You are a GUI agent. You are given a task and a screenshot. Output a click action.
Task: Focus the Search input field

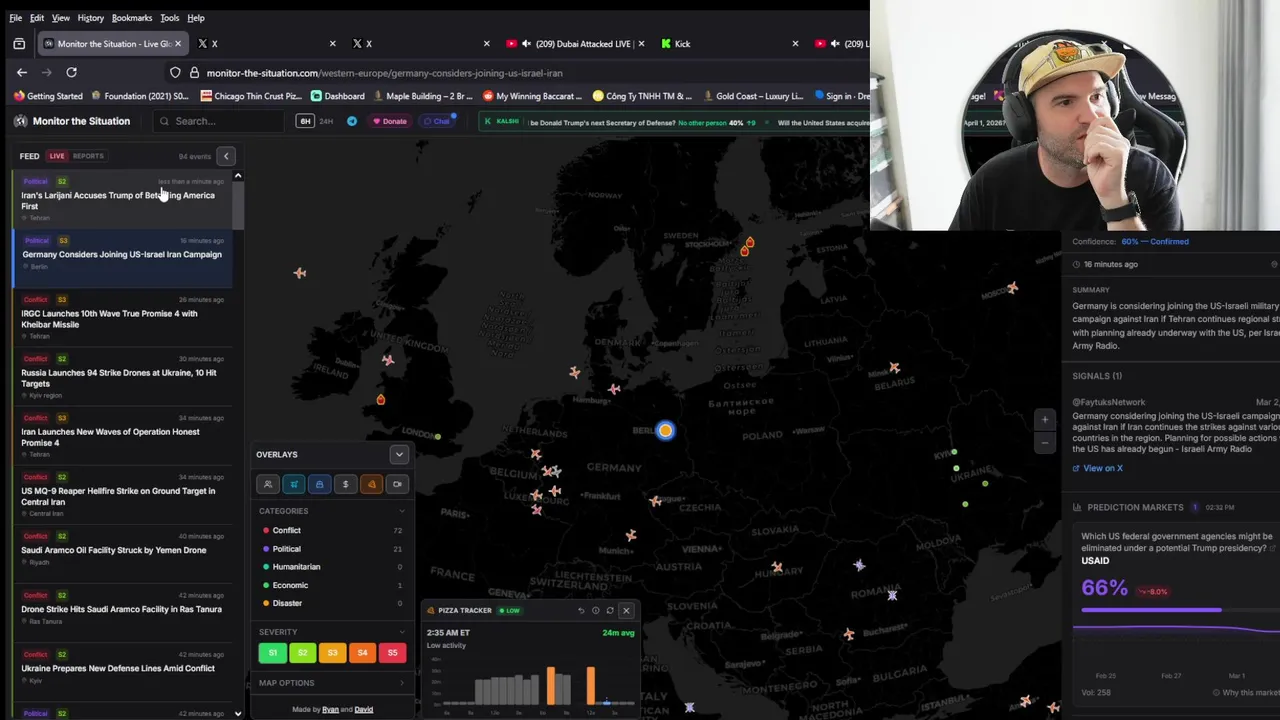tap(216, 121)
